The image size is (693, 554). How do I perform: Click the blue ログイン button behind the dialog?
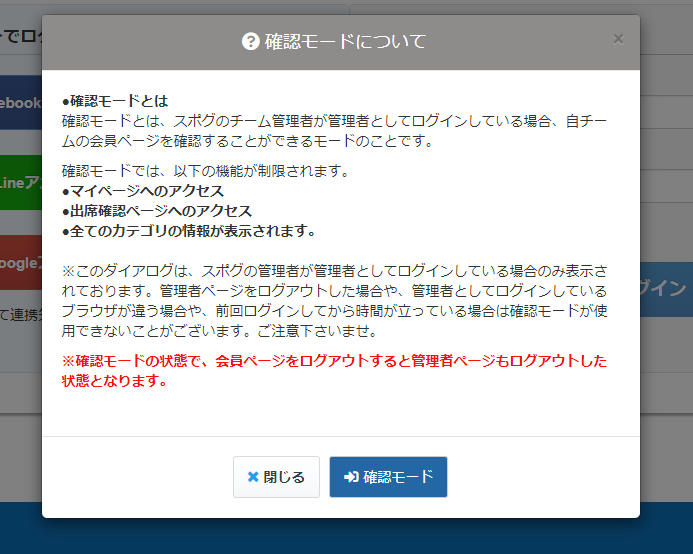tap(666, 289)
